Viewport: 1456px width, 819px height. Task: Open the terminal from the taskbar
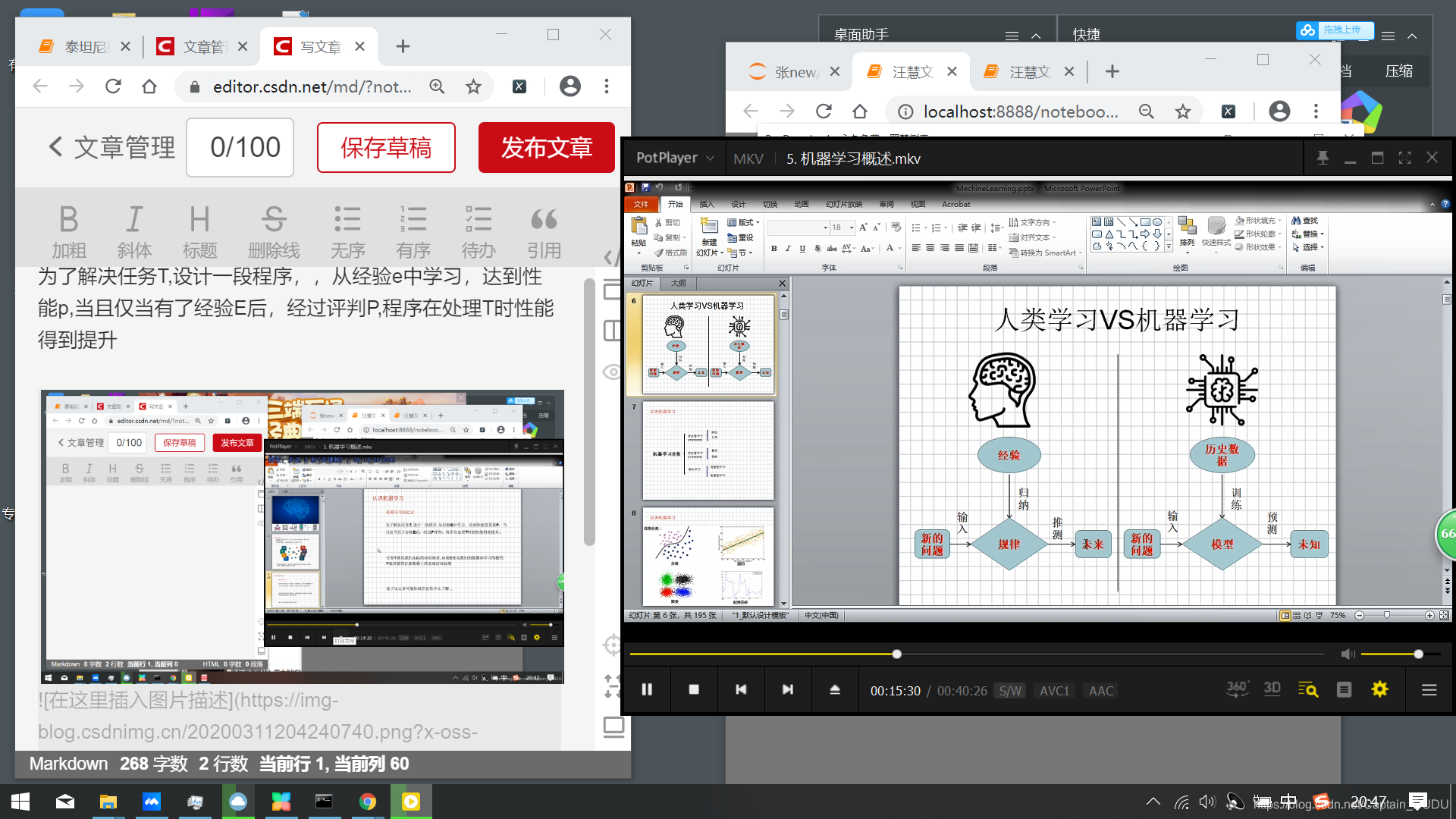pyautogui.click(x=324, y=802)
